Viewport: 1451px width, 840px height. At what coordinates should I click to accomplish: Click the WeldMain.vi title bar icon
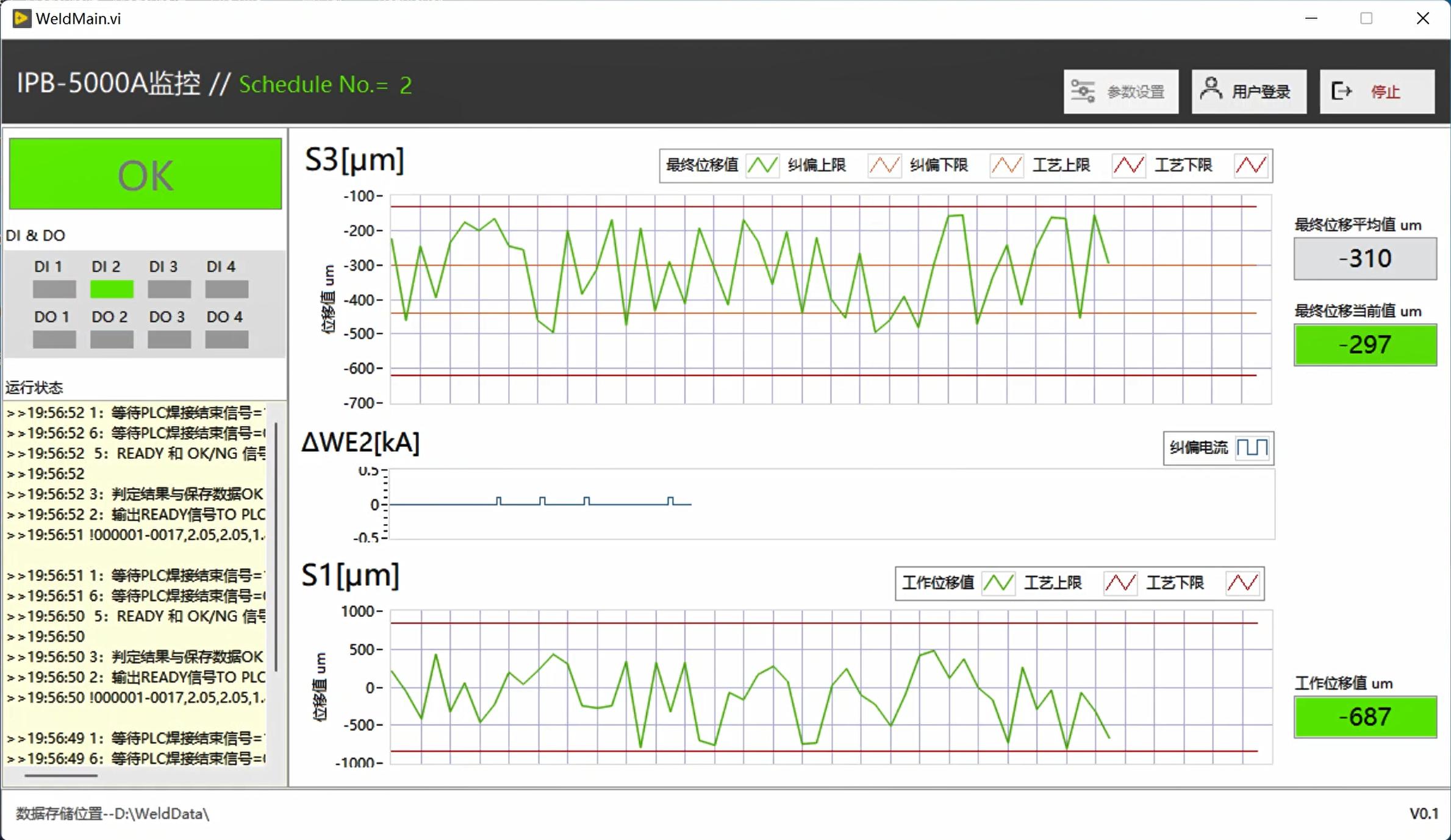pyautogui.click(x=21, y=18)
